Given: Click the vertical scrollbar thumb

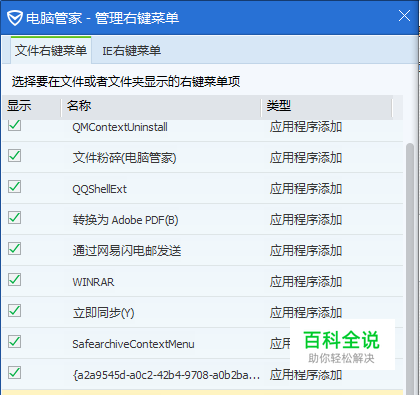Looking at the screenshot, I should (410, 268).
